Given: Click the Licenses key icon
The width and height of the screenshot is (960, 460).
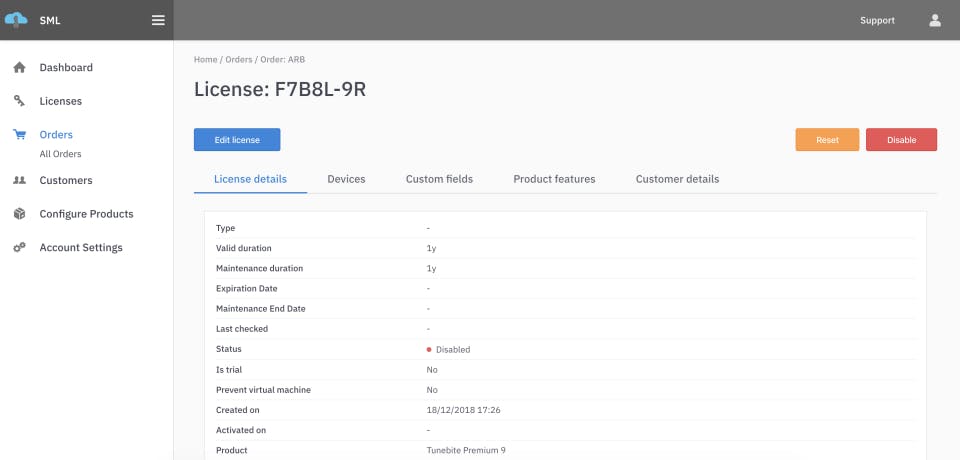Looking at the screenshot, I should point(19,101).
